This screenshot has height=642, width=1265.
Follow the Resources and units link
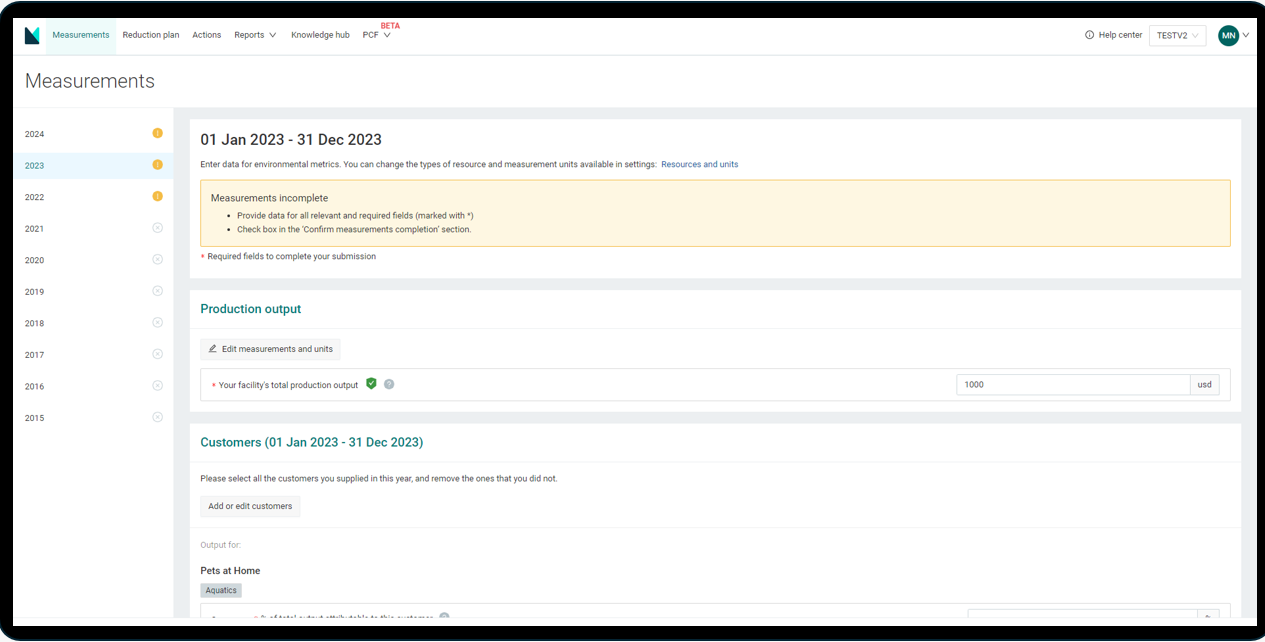[699, 164]
